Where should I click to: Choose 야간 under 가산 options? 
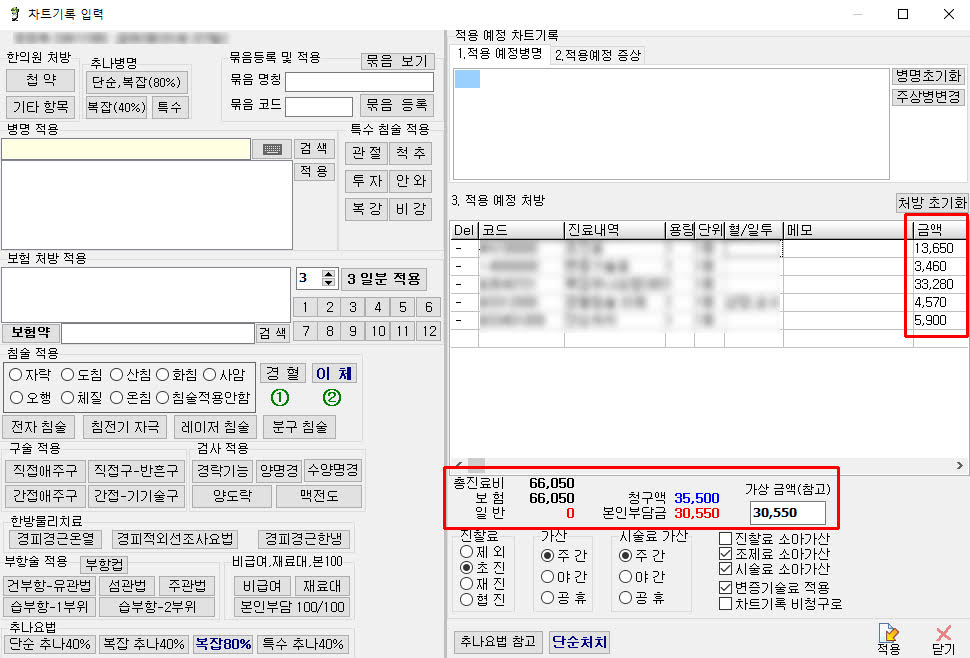546,576
